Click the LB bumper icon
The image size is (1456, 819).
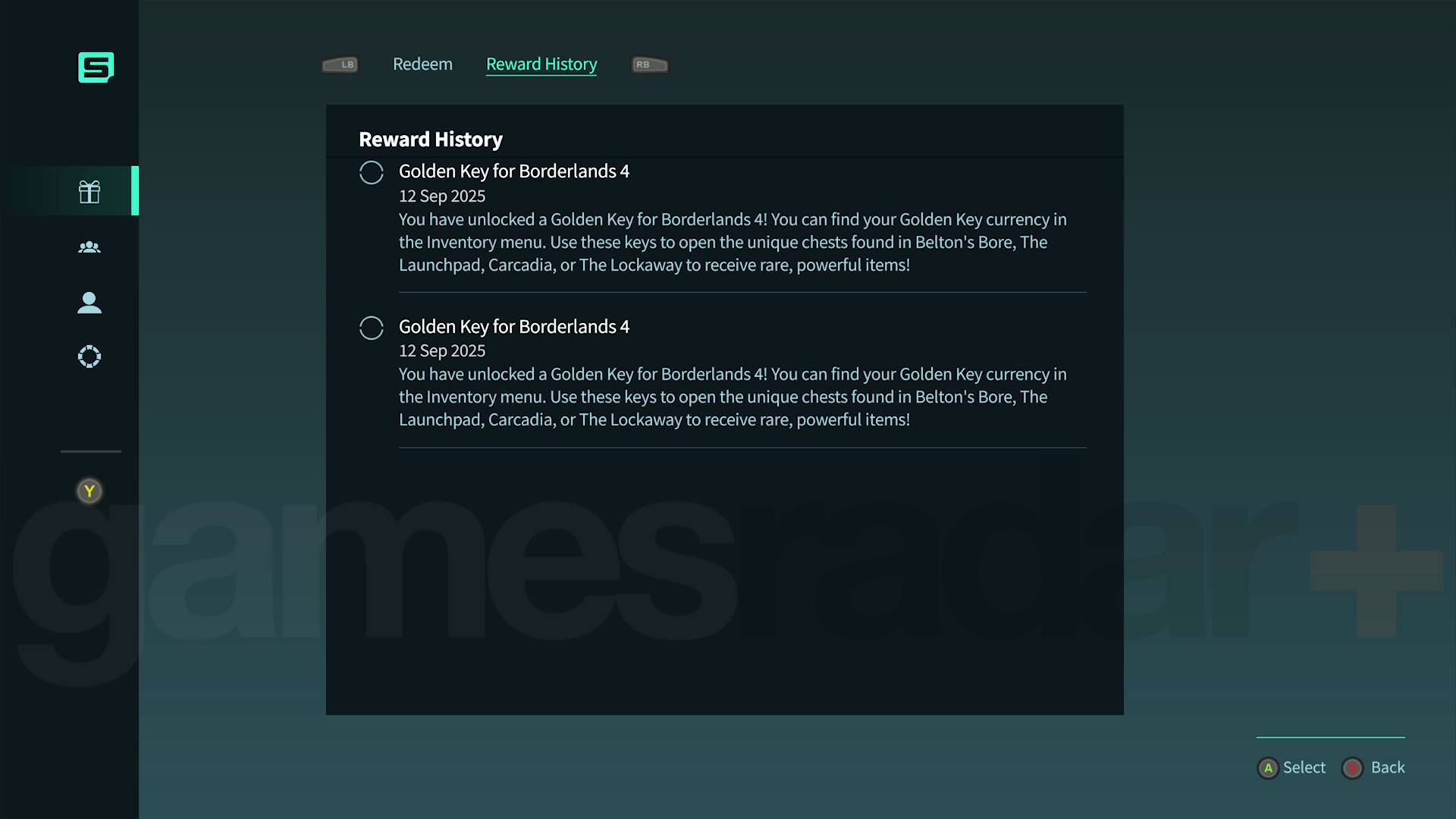click(340, 64)
